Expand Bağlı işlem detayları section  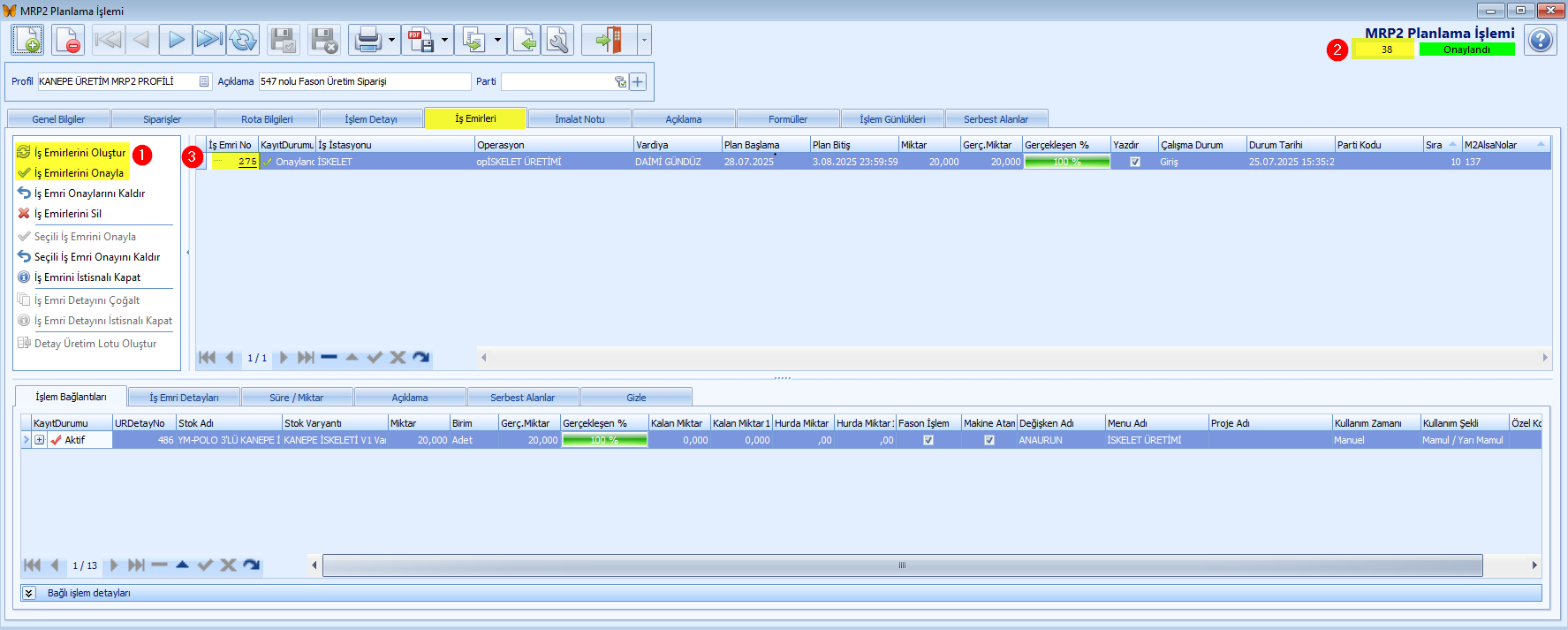[x=29, y=593]
